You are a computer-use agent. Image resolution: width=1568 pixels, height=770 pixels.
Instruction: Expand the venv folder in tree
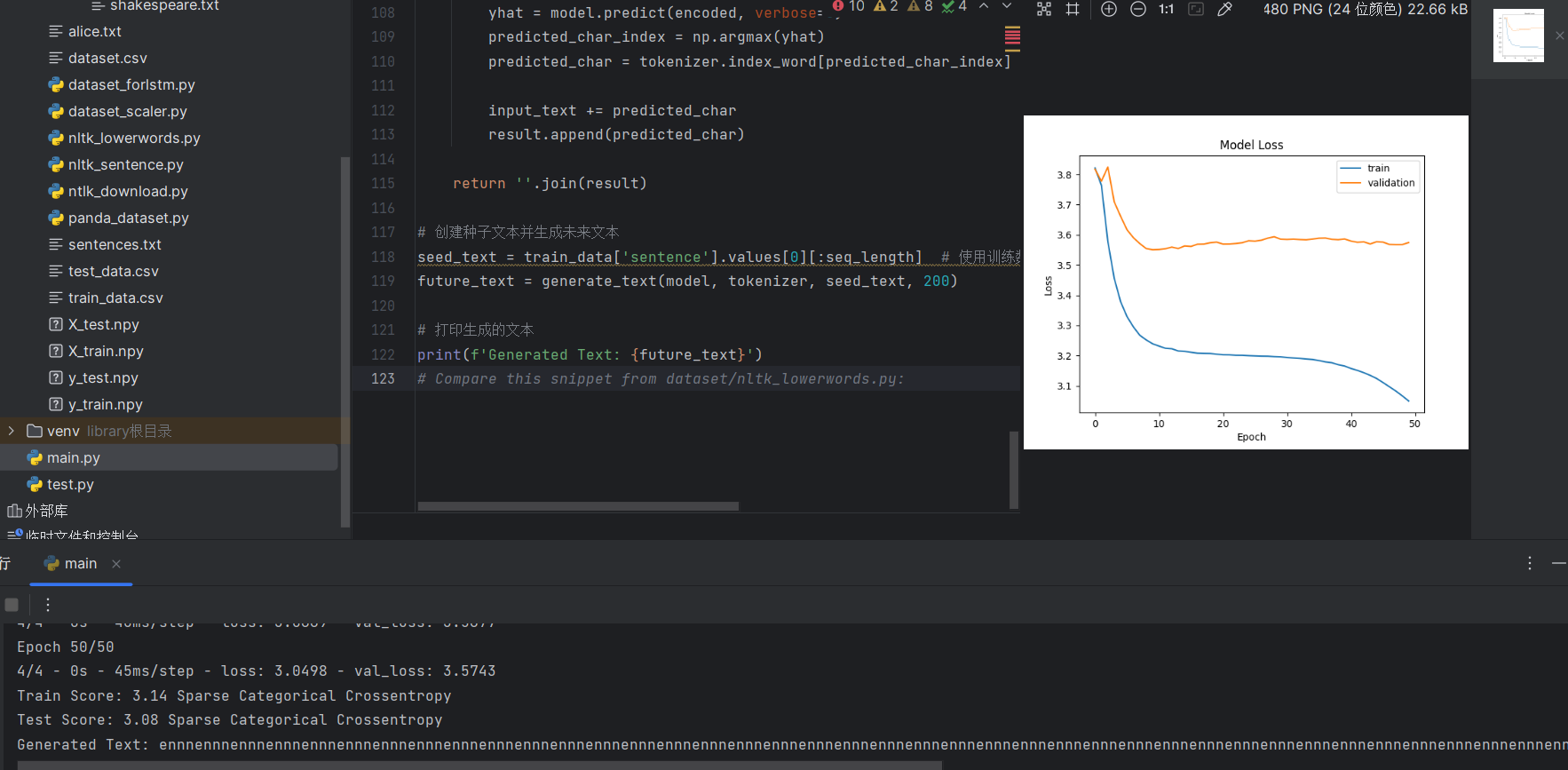pyautogui.click(x=11, y=431)
